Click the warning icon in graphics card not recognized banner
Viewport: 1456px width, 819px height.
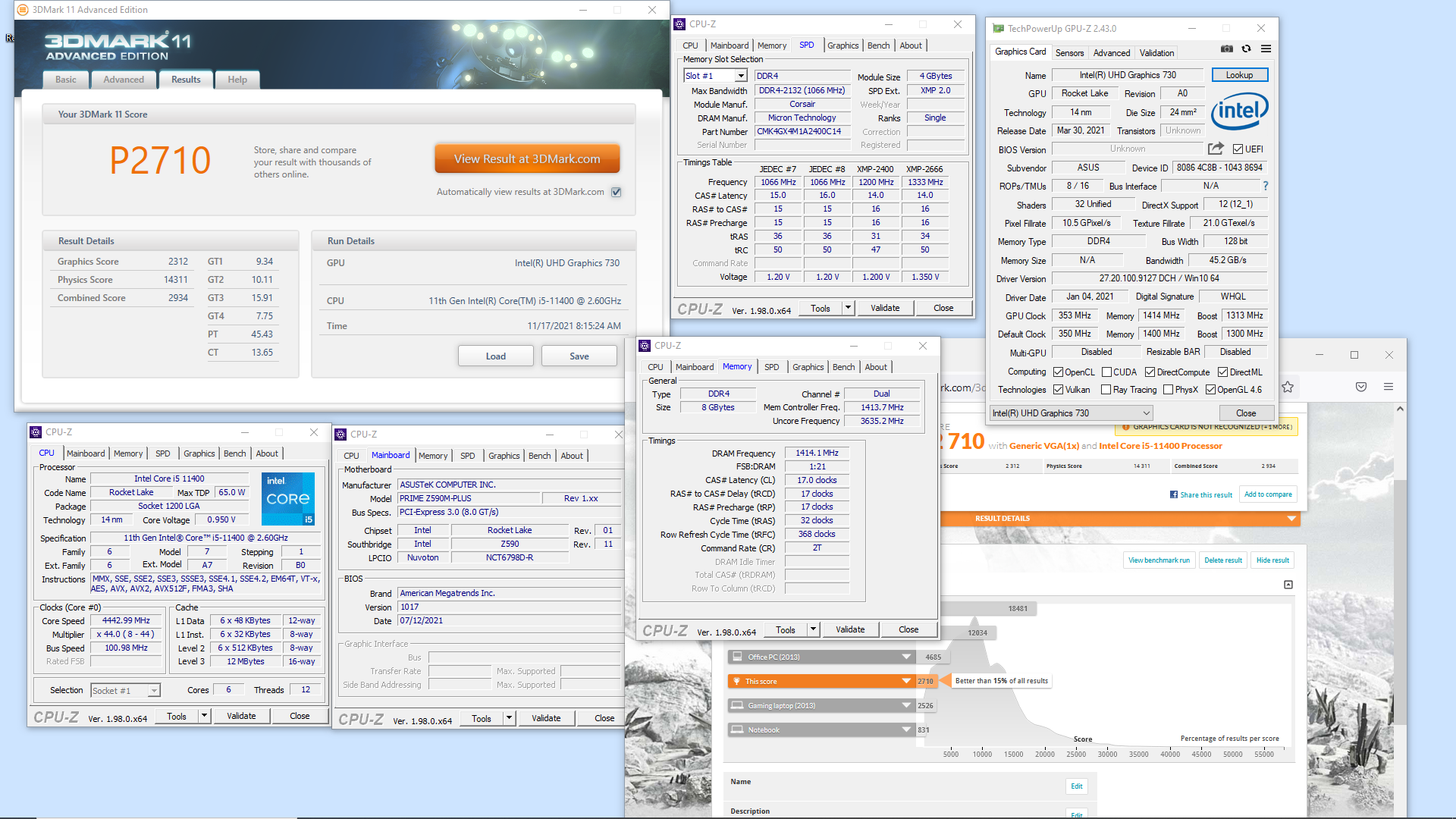[x=1126, y=427]
